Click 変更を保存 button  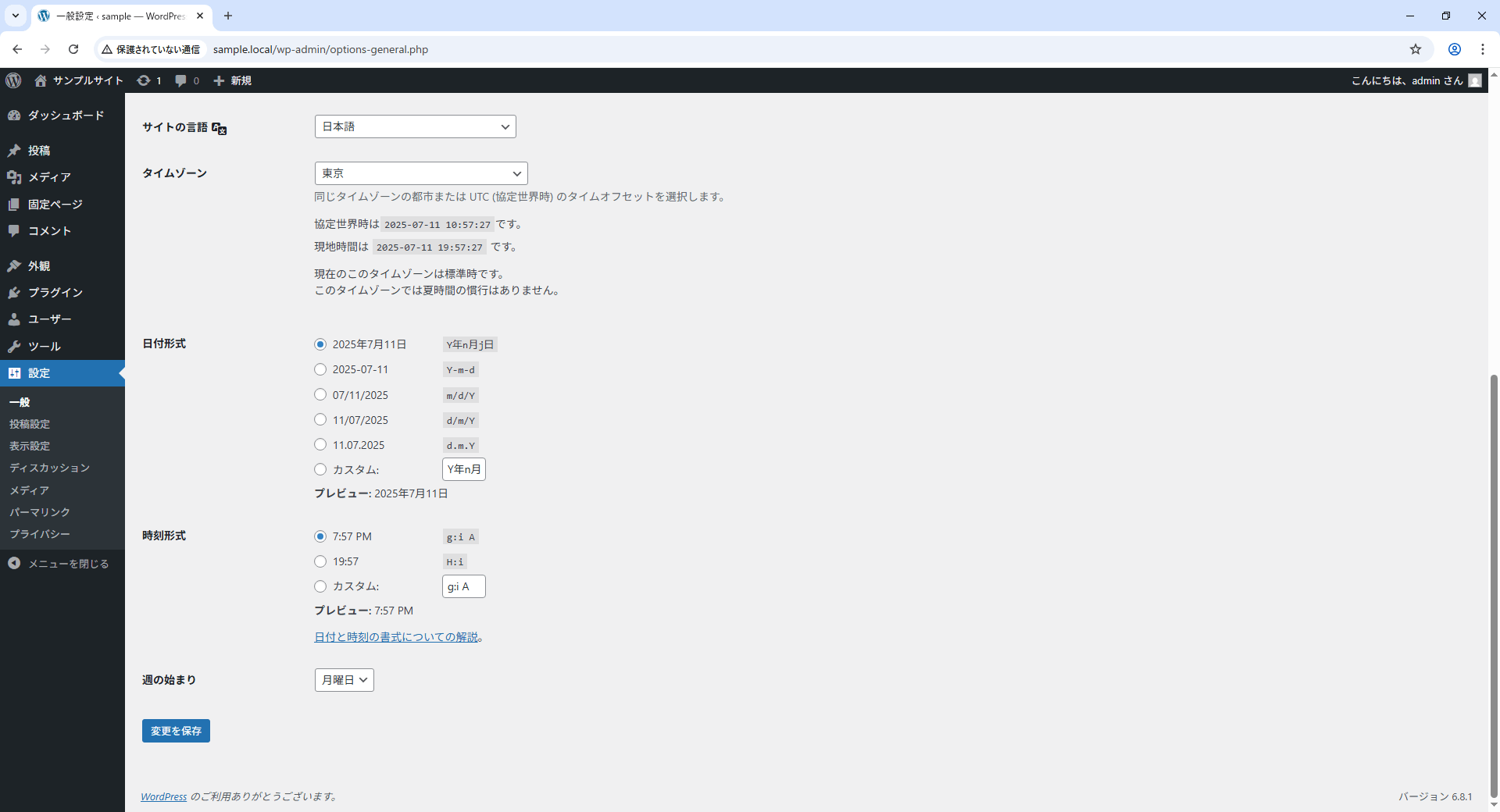click(x=176, y=731)
